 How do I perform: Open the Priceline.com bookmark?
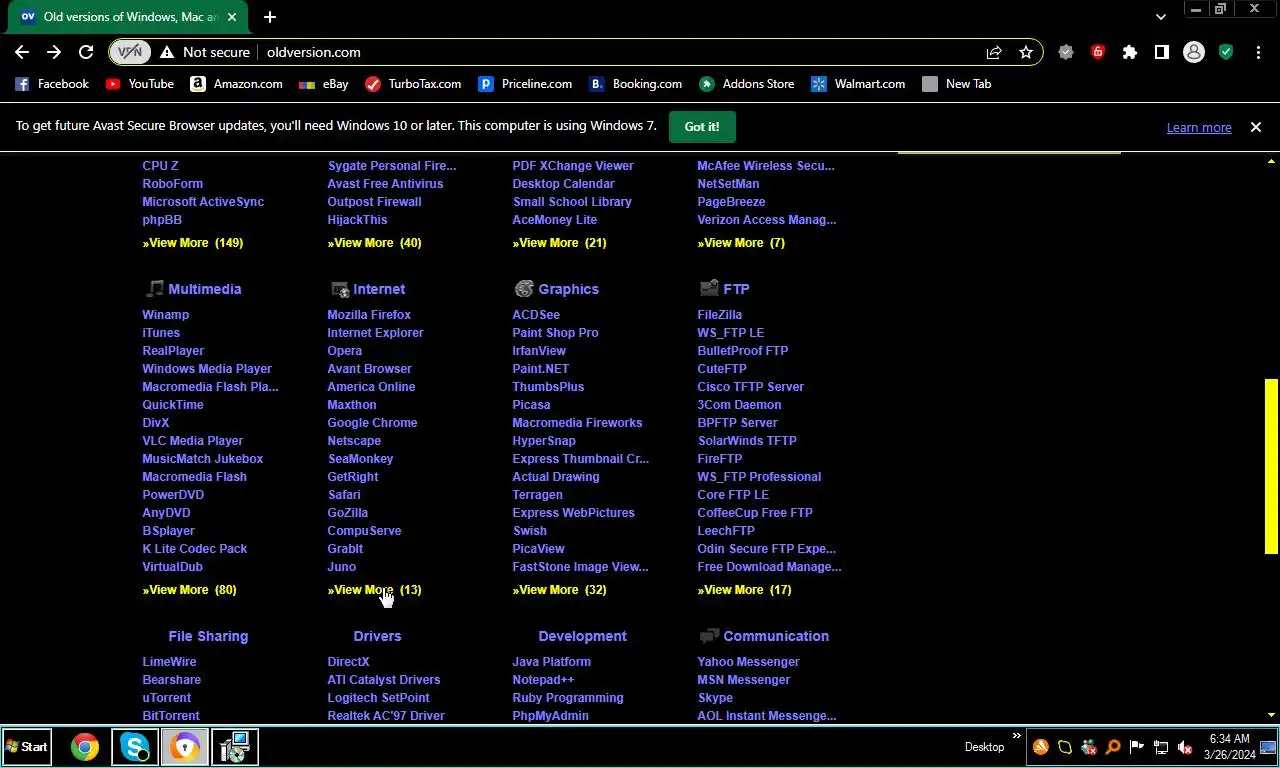click(525, 84)
